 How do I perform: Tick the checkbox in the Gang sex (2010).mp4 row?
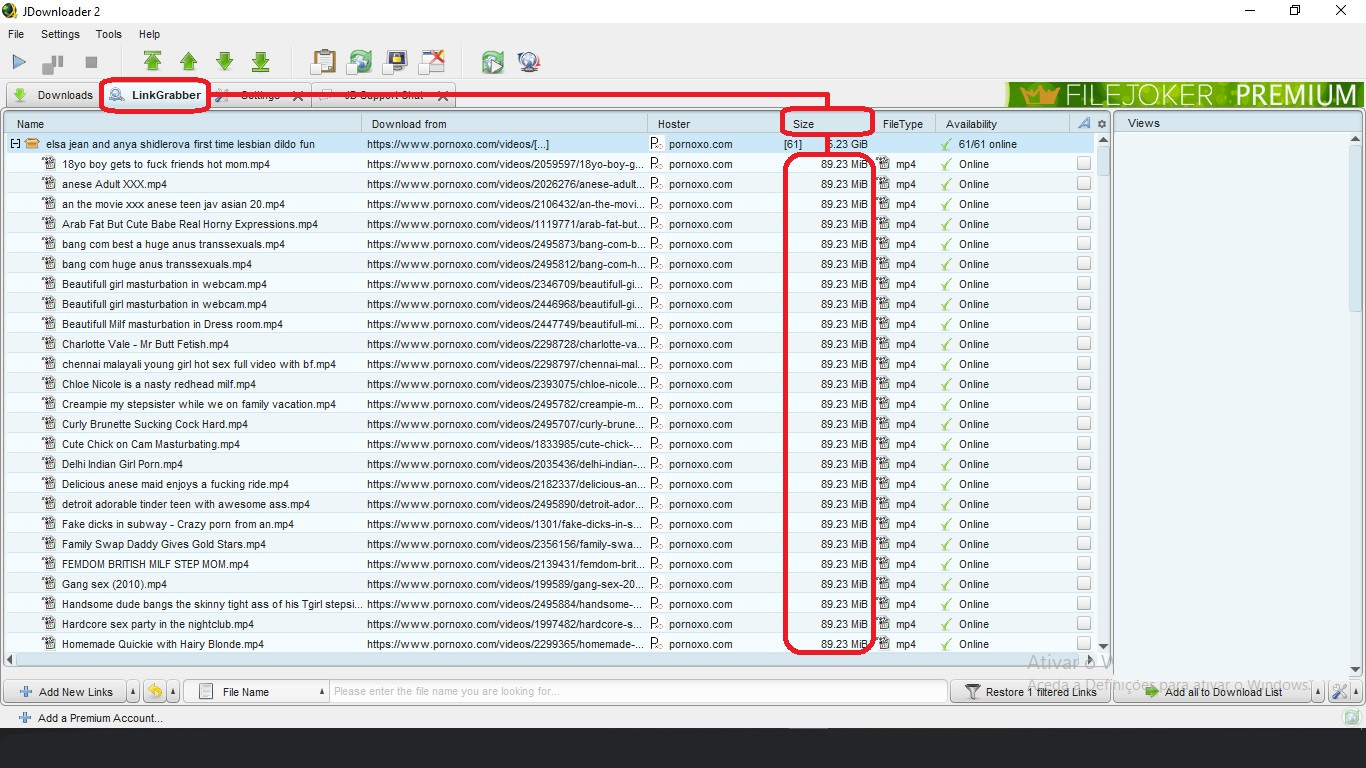[1084, 584]
